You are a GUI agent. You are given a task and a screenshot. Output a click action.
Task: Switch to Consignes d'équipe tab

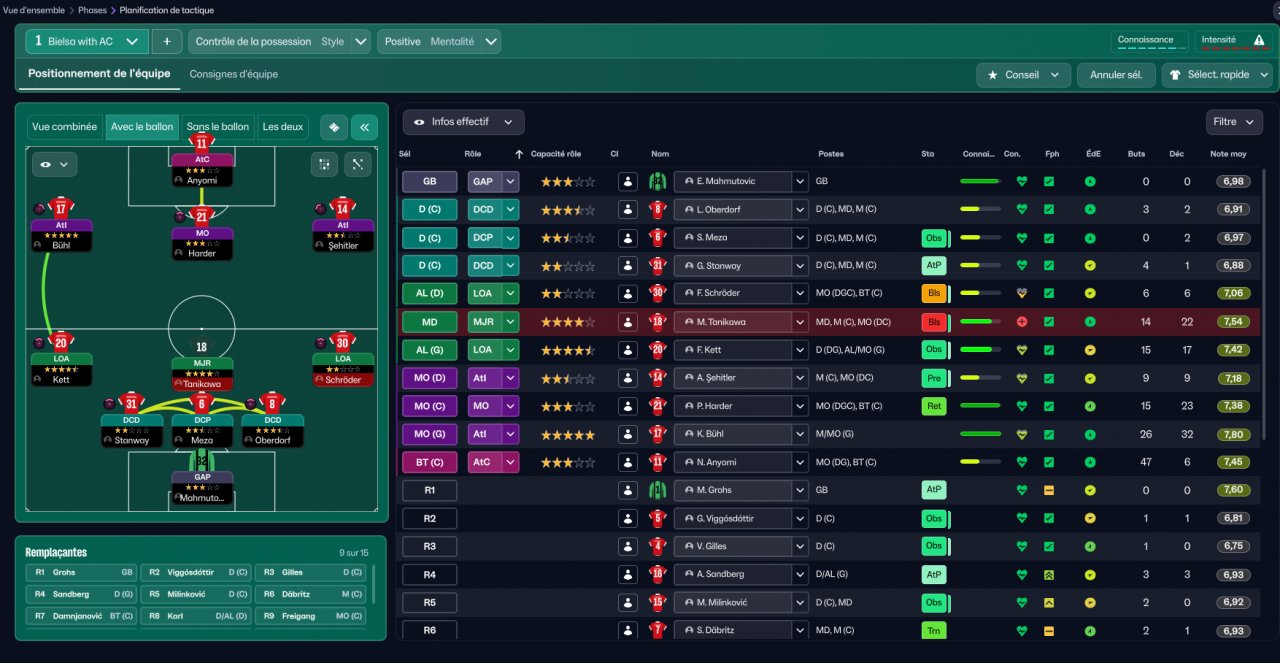tap(234, 74)
